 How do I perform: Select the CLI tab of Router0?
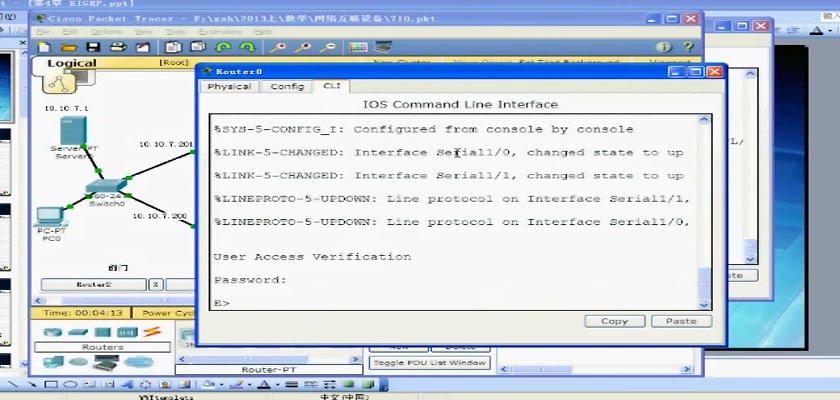331,86
